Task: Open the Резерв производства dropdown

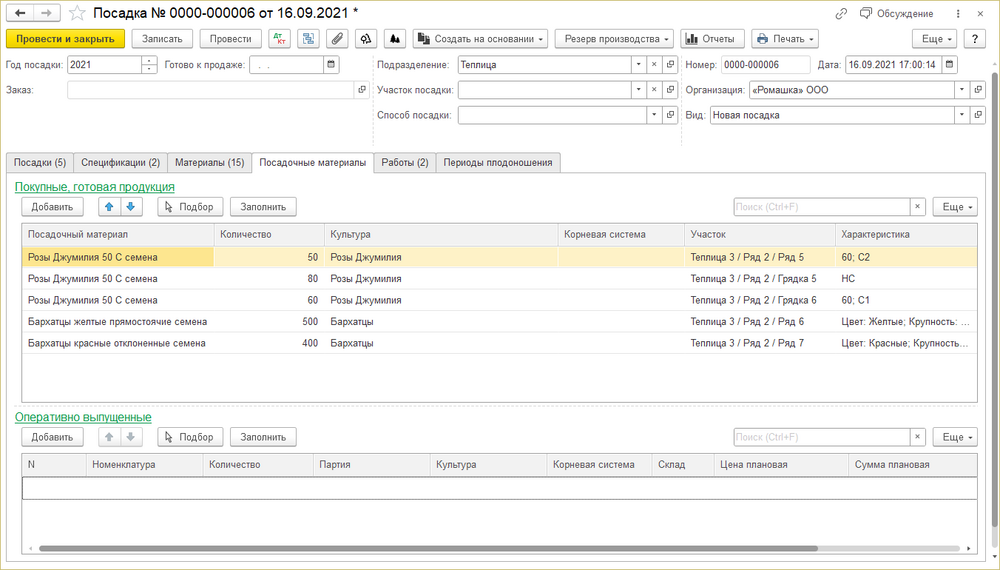Action: point(614,38)
